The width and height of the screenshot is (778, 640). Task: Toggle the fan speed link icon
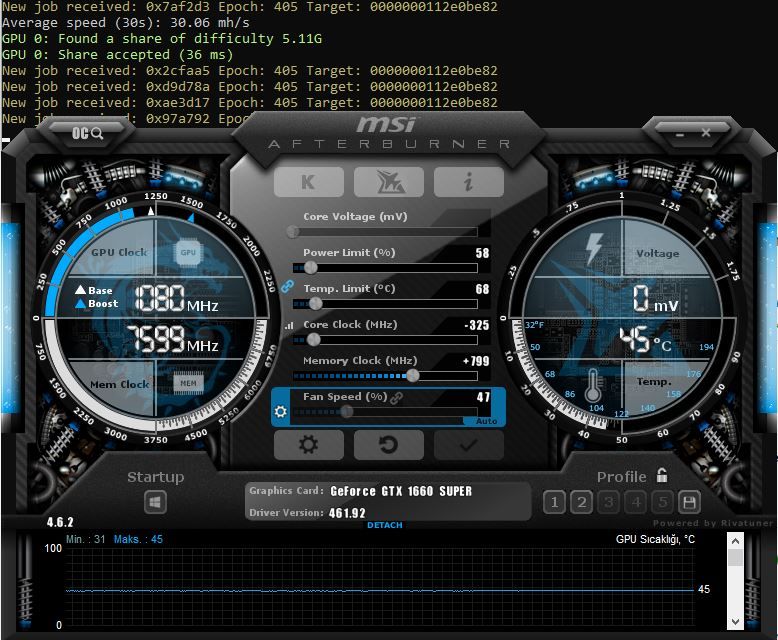pos(396,397)
